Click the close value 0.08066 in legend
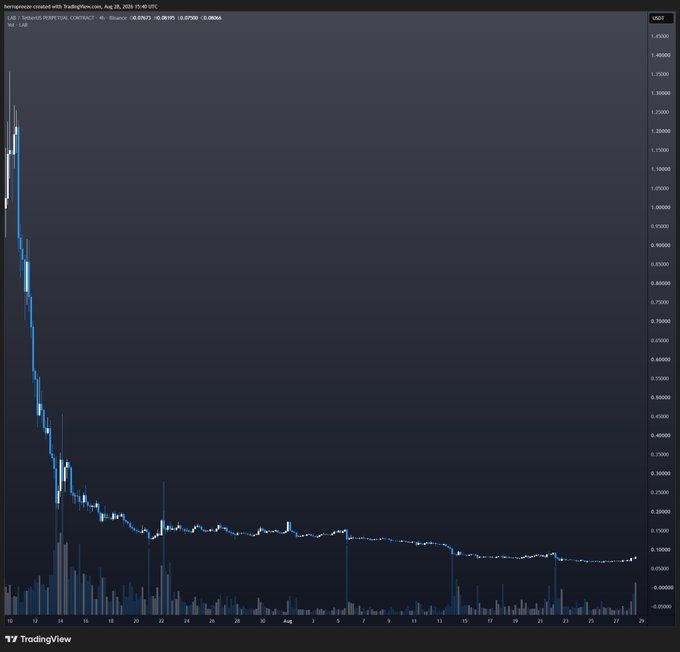Image resolution: width=680 pixels, height=652 pixels. coord(211,18)
